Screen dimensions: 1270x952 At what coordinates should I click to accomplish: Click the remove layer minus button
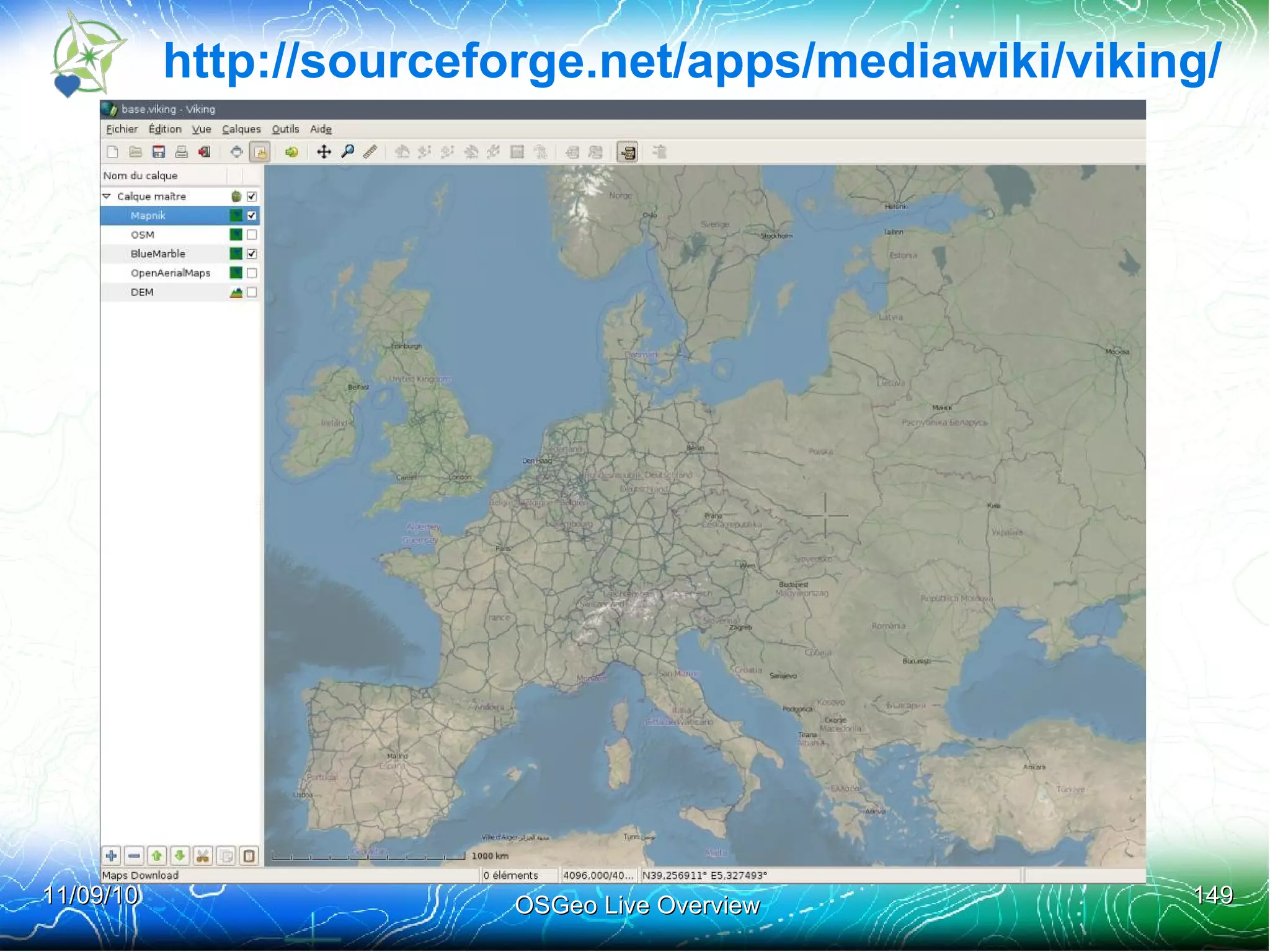pos(134,856)
